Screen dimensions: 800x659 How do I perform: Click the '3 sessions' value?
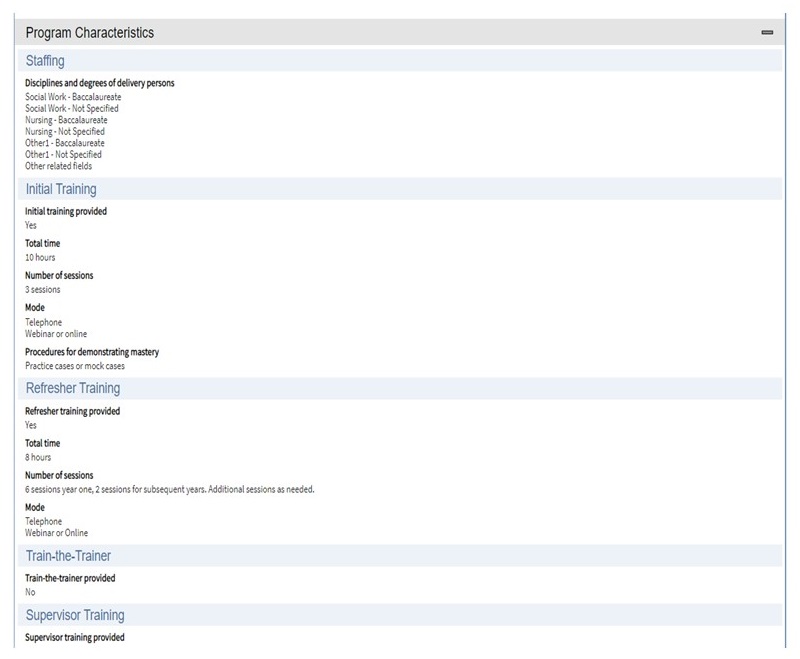(43, 290)
